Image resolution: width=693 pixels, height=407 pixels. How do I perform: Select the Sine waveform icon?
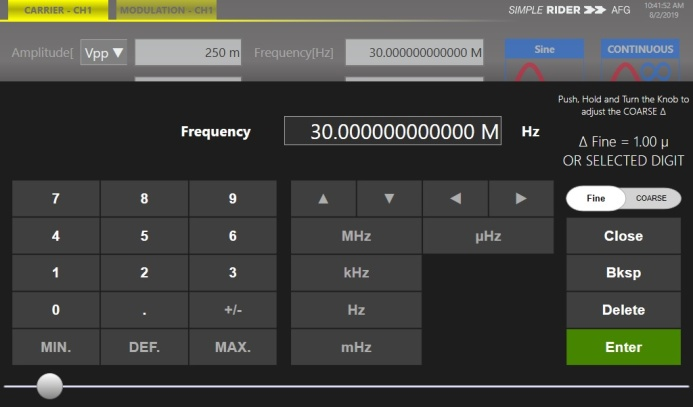[544, 59]
